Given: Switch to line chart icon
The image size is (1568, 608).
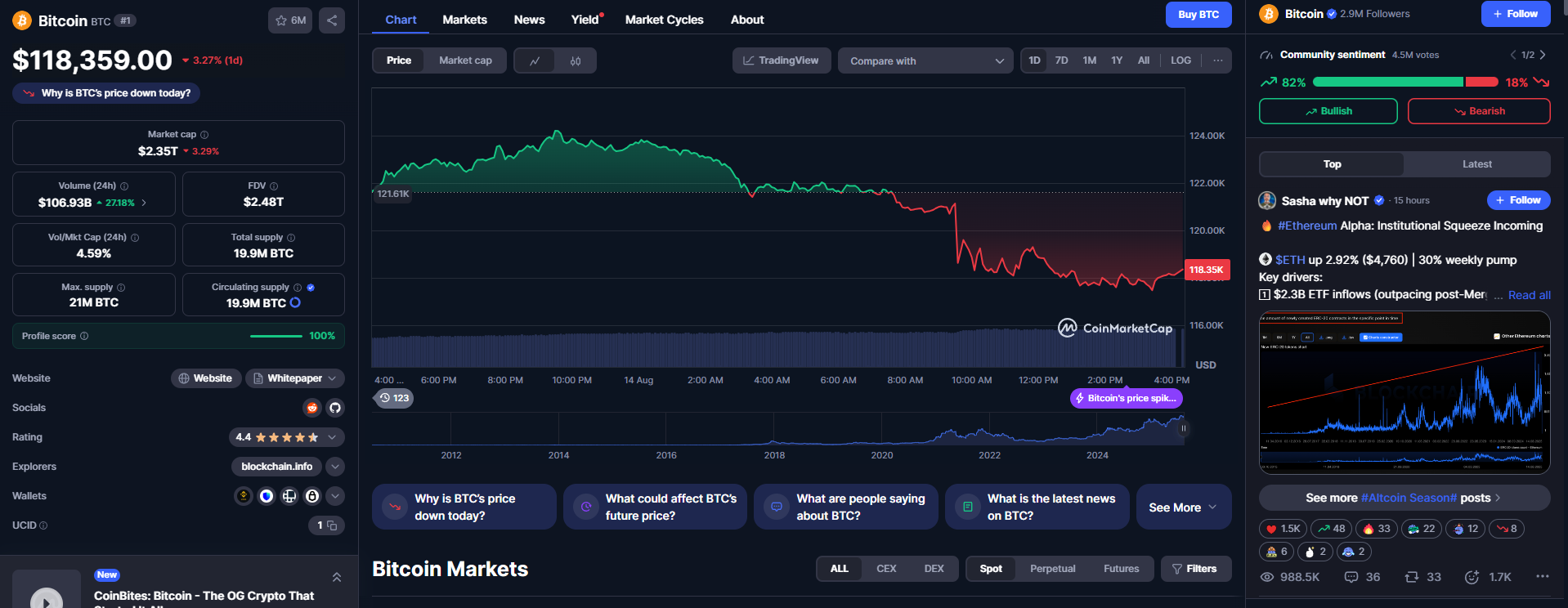Looking at the screenshot, I should click(535, 60).
